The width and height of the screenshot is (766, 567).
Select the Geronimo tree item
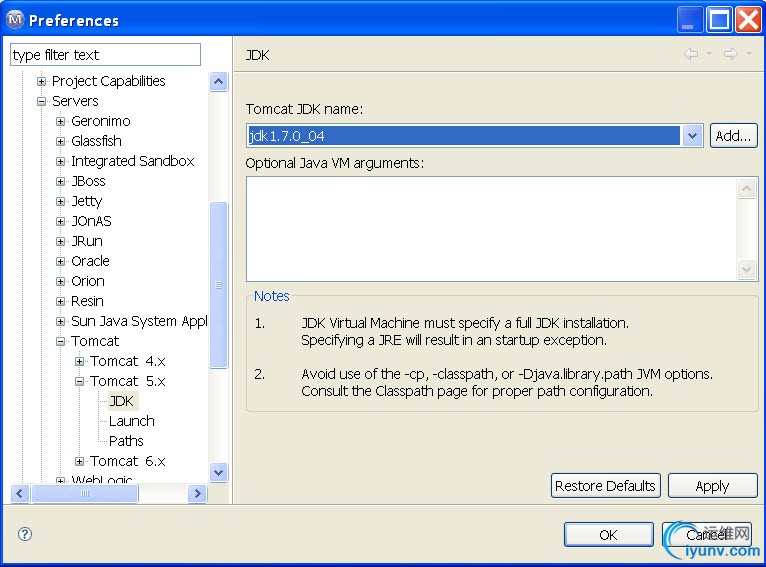[x=101, y=121]
